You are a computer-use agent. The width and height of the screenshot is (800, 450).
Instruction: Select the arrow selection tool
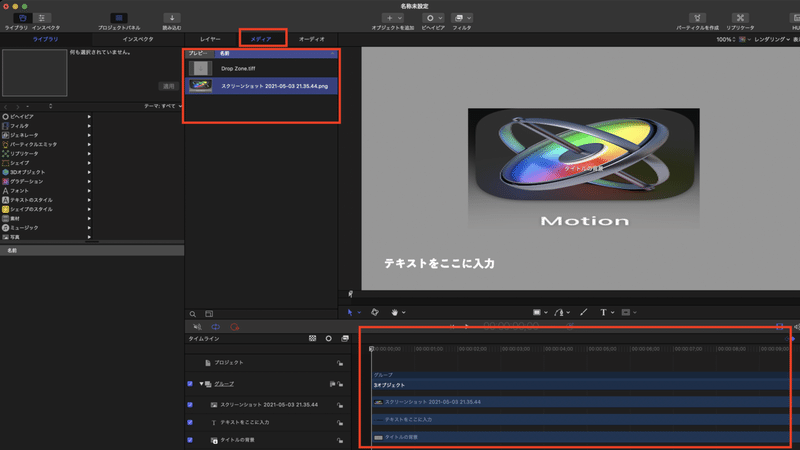[350, 312]
